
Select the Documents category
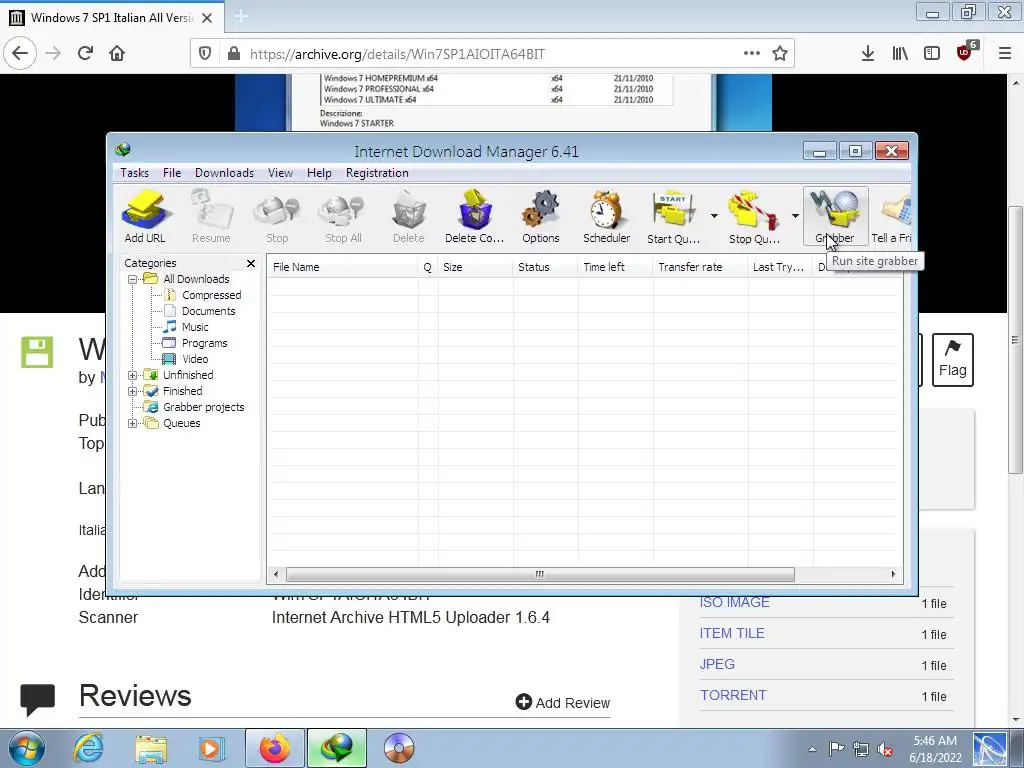tap(208, 311)
